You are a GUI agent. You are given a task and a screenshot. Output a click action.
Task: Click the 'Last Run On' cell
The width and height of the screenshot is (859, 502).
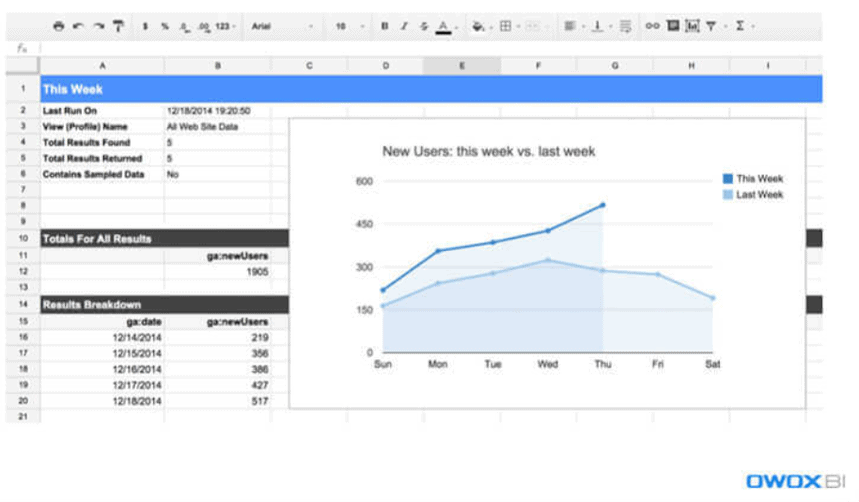click(x=102, y=111)
